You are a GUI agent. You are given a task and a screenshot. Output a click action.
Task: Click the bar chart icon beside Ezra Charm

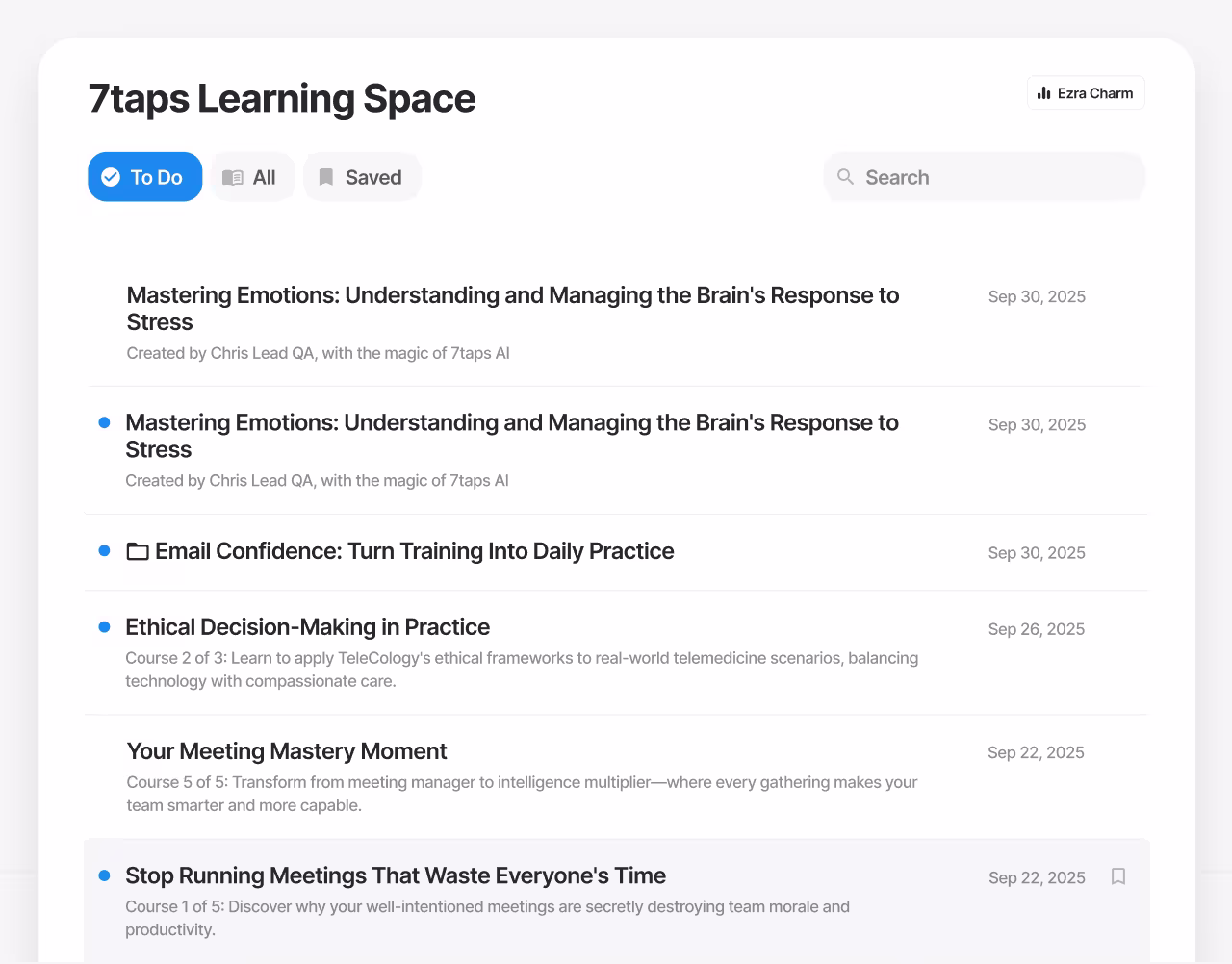[1044, 92]
